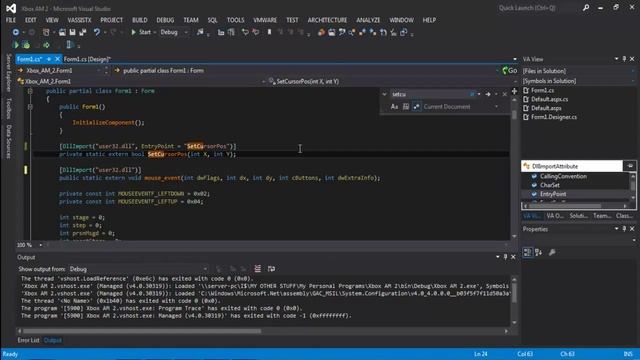
Task: Open the TOOLS menu
Action: click(x=236, y=20)
